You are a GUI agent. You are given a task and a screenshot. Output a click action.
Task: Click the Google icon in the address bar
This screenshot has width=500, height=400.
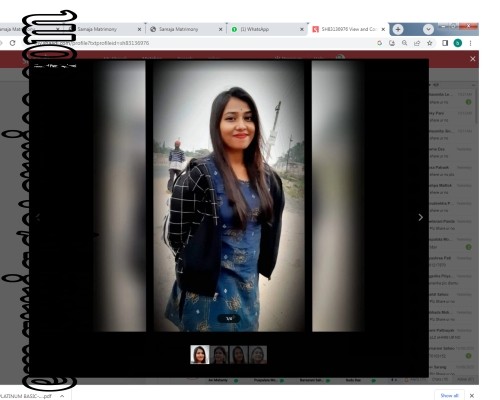click(379, 43)
